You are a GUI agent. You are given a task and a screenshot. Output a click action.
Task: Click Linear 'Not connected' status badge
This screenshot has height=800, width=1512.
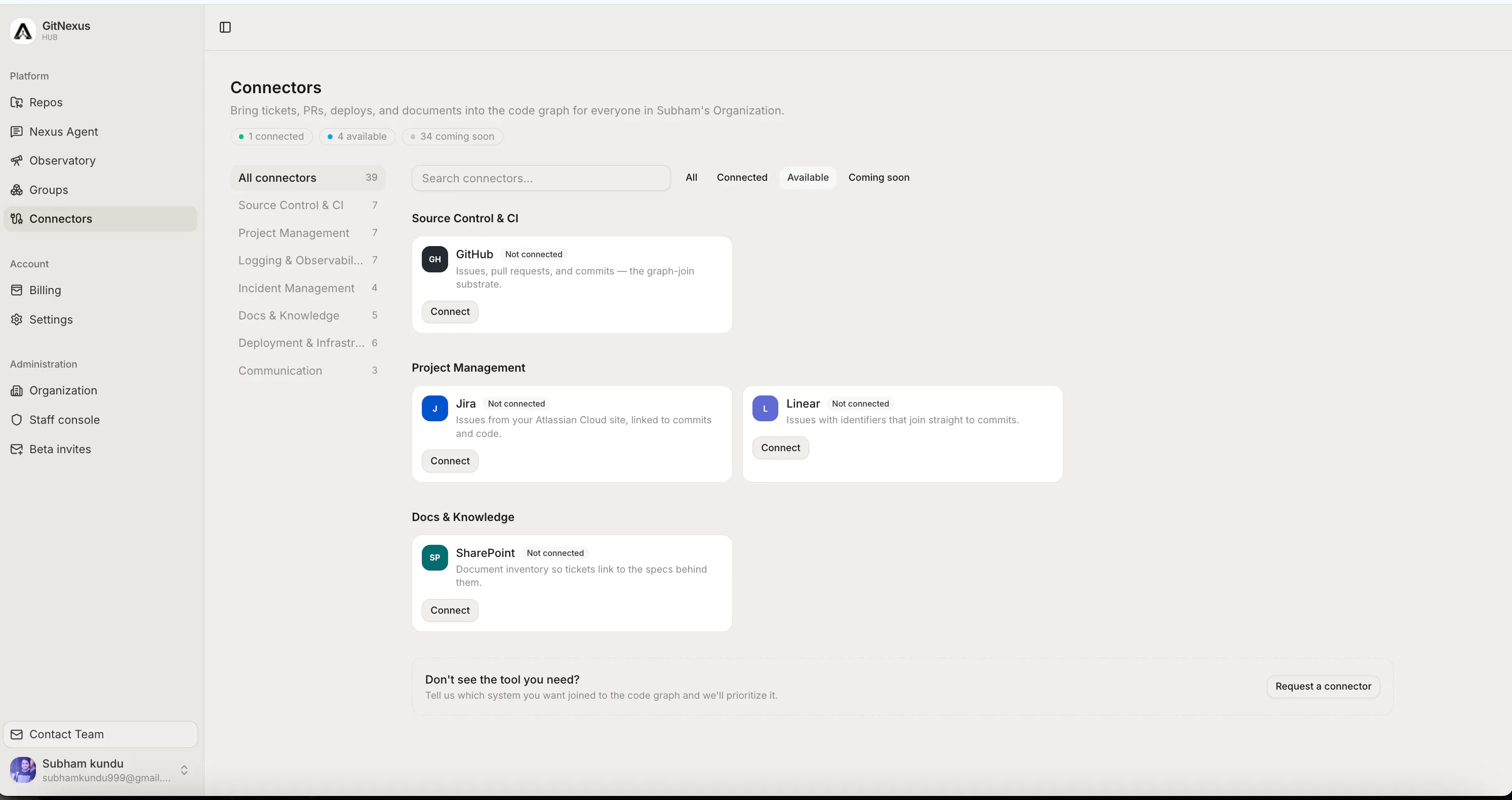tap(860, 404)
